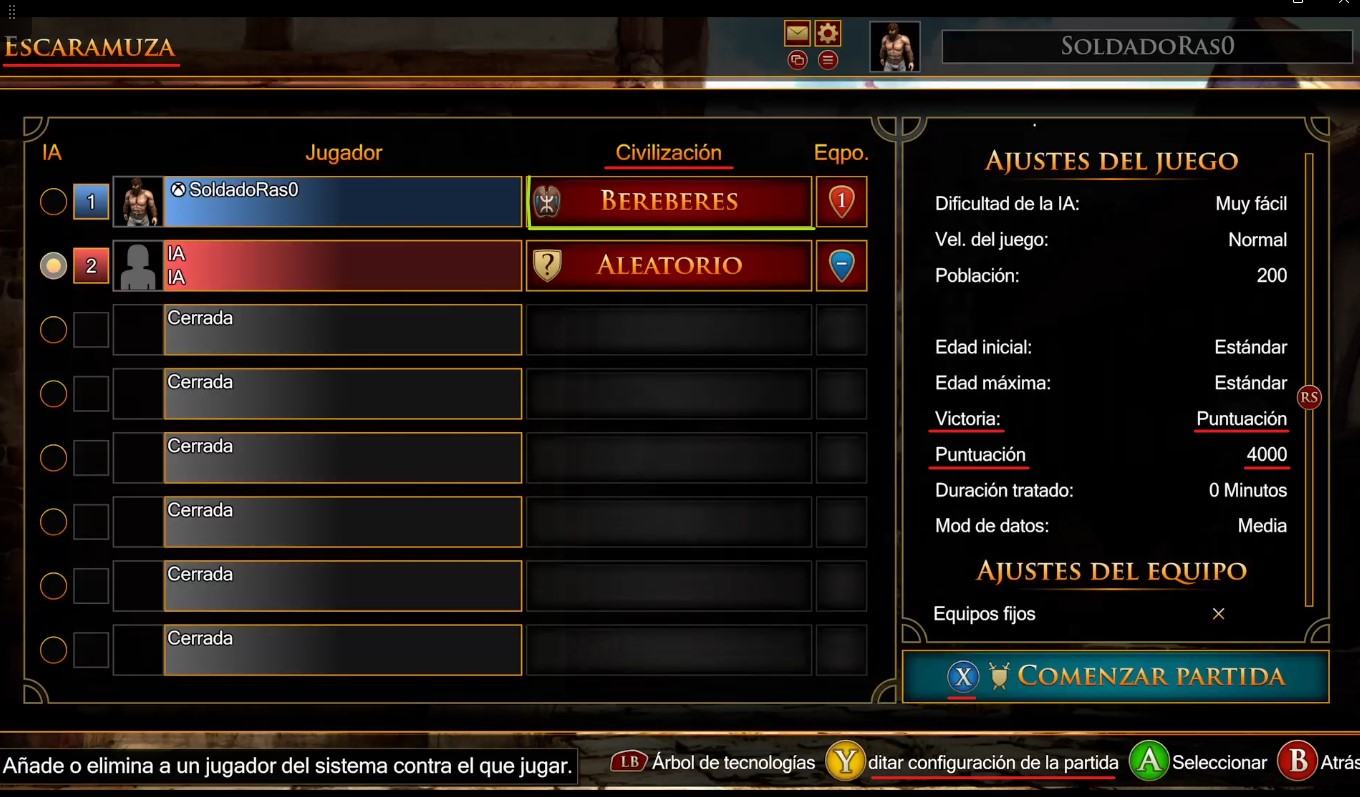This screenshot has height=797, width=1360.
Task: Toggle the IA radio button for player 1
Action: (x=53, y=202)
